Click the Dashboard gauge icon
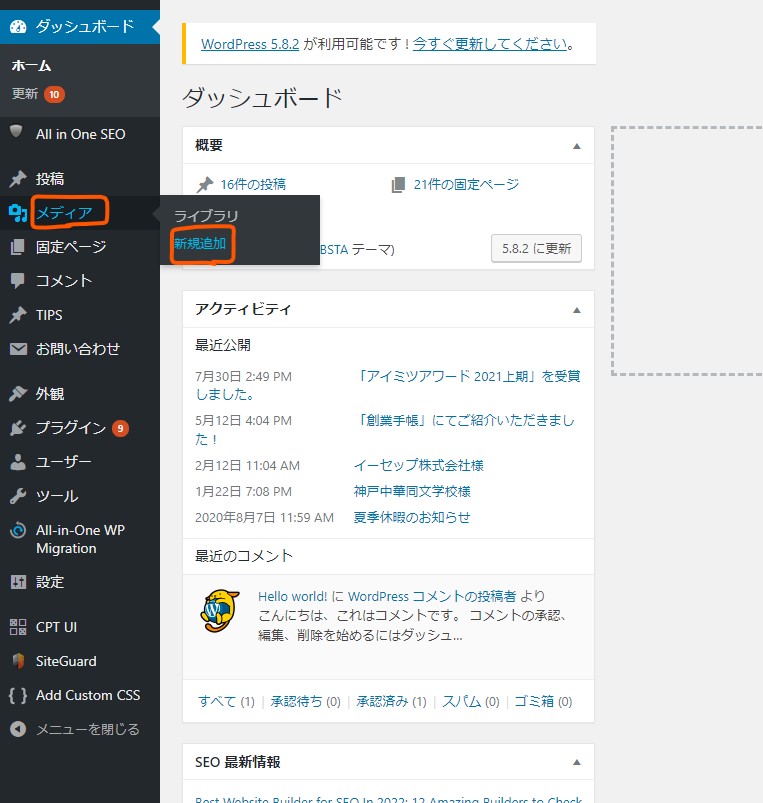The image size is (763, 803). click(x=18, y=27)
